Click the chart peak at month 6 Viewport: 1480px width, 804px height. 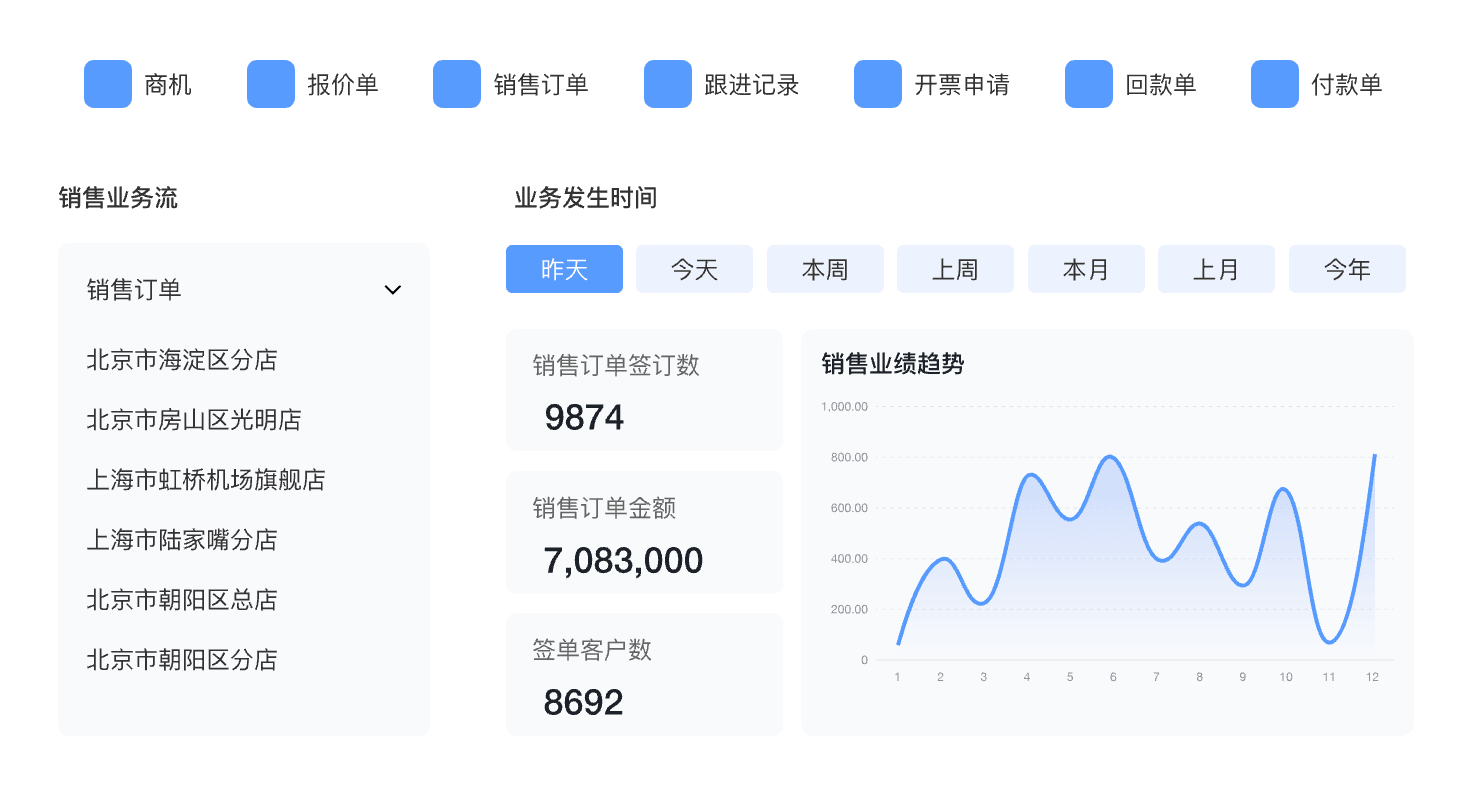pyautogui.click(x=1110, y=457)
